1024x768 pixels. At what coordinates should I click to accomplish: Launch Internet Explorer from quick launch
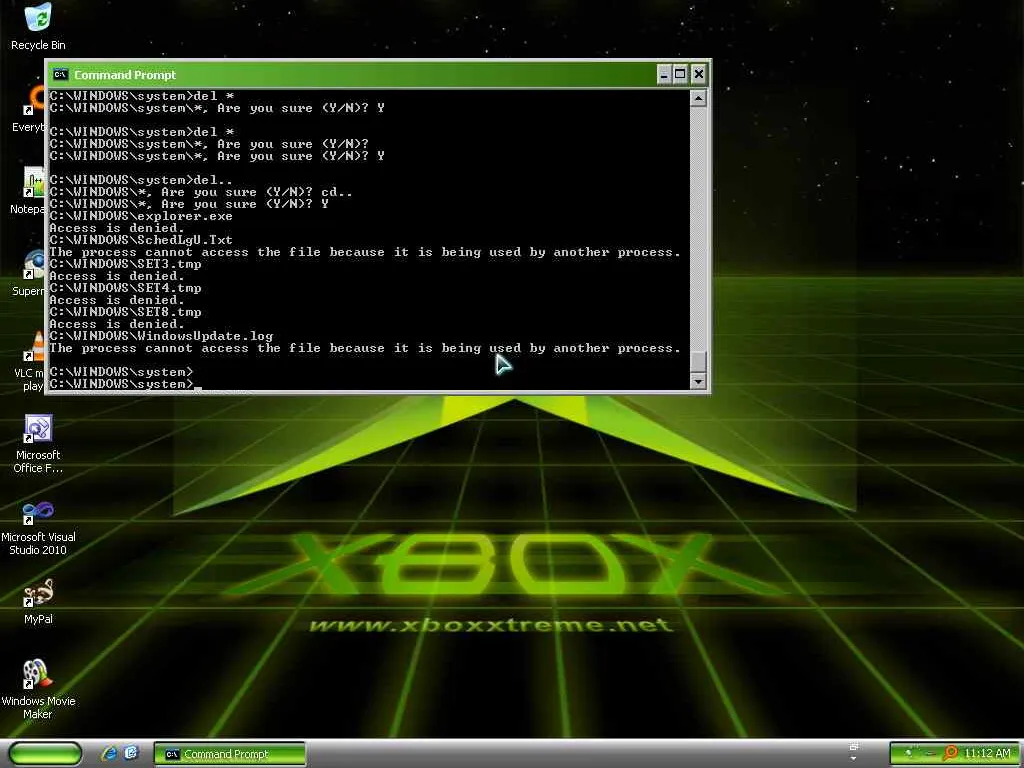(109, 754)
